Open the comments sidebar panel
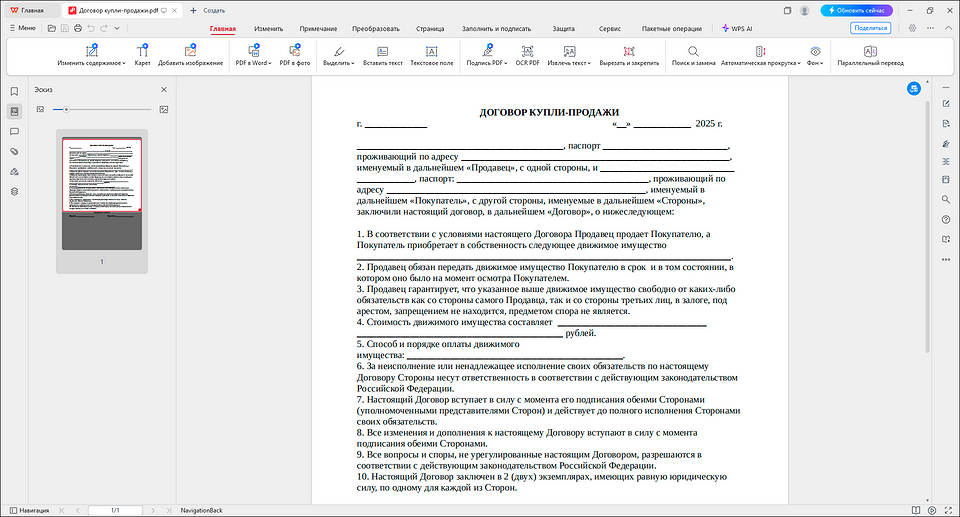 click(x=14, y=132)
